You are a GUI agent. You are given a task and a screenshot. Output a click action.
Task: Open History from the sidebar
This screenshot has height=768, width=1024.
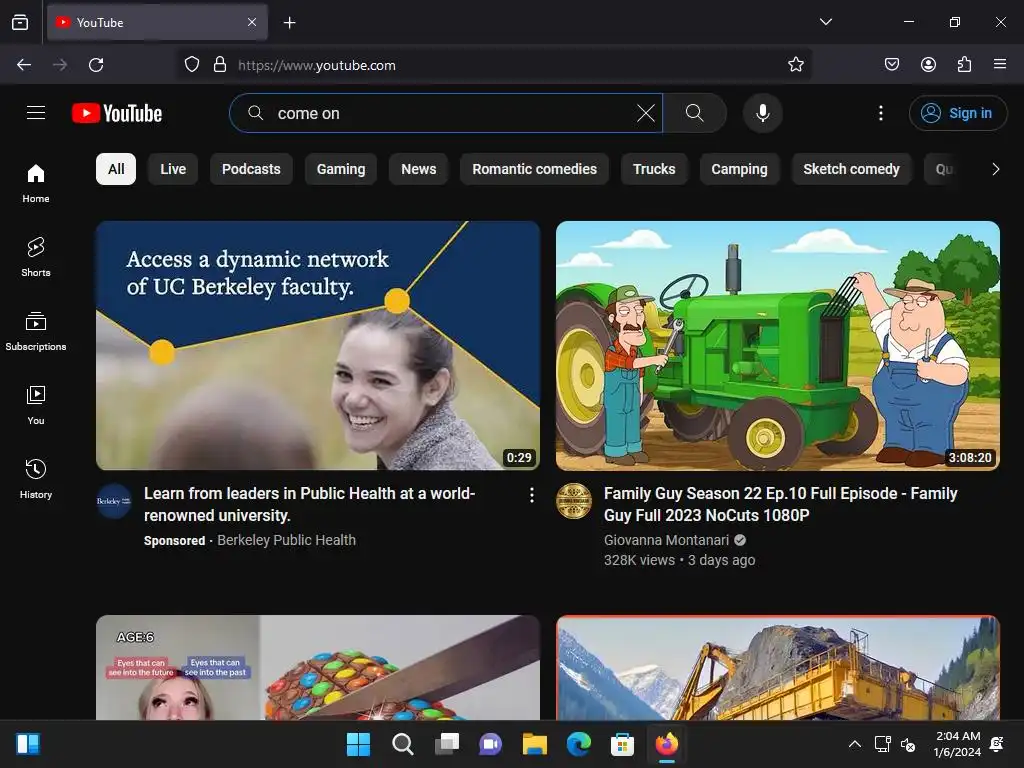[x=36, y=479]
